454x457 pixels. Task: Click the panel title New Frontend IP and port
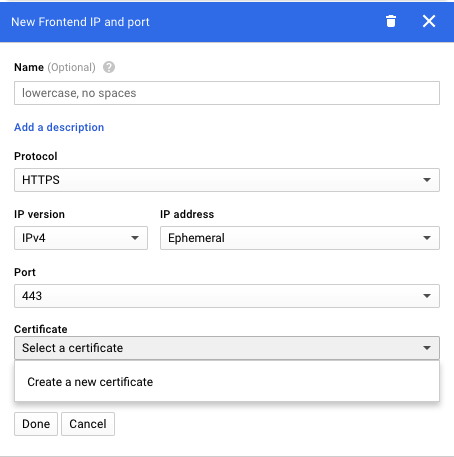pyautogui.click(x=80, y=22)
